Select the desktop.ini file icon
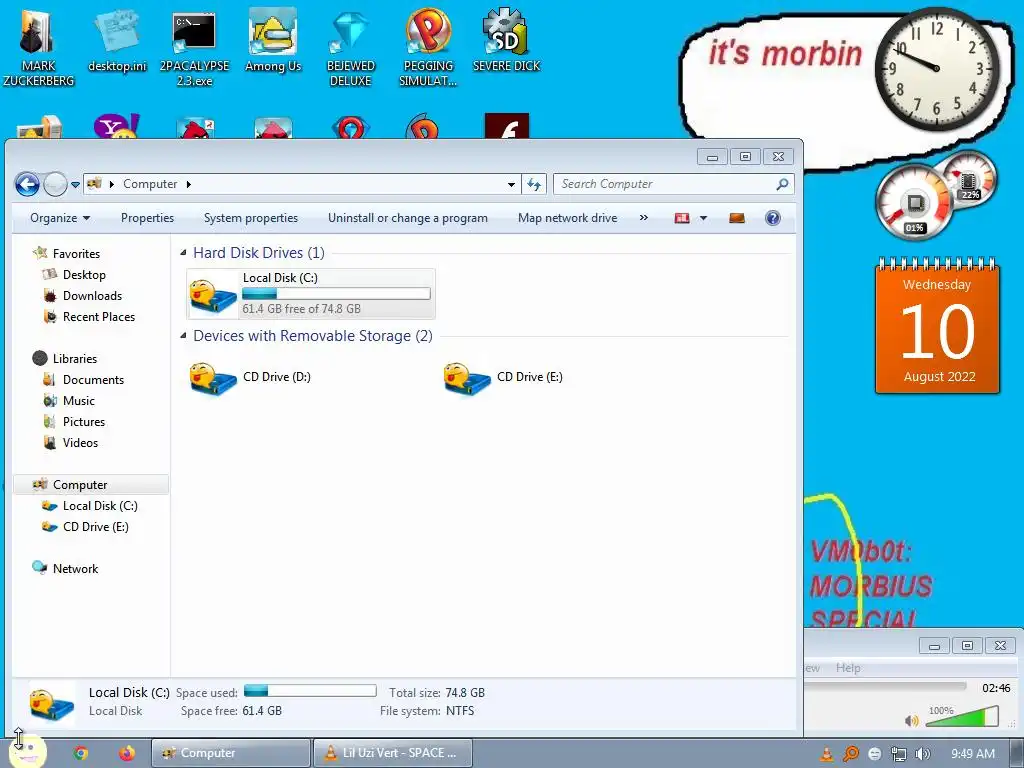This screenshot has width=1024, height=768. [x=118, y=40]
